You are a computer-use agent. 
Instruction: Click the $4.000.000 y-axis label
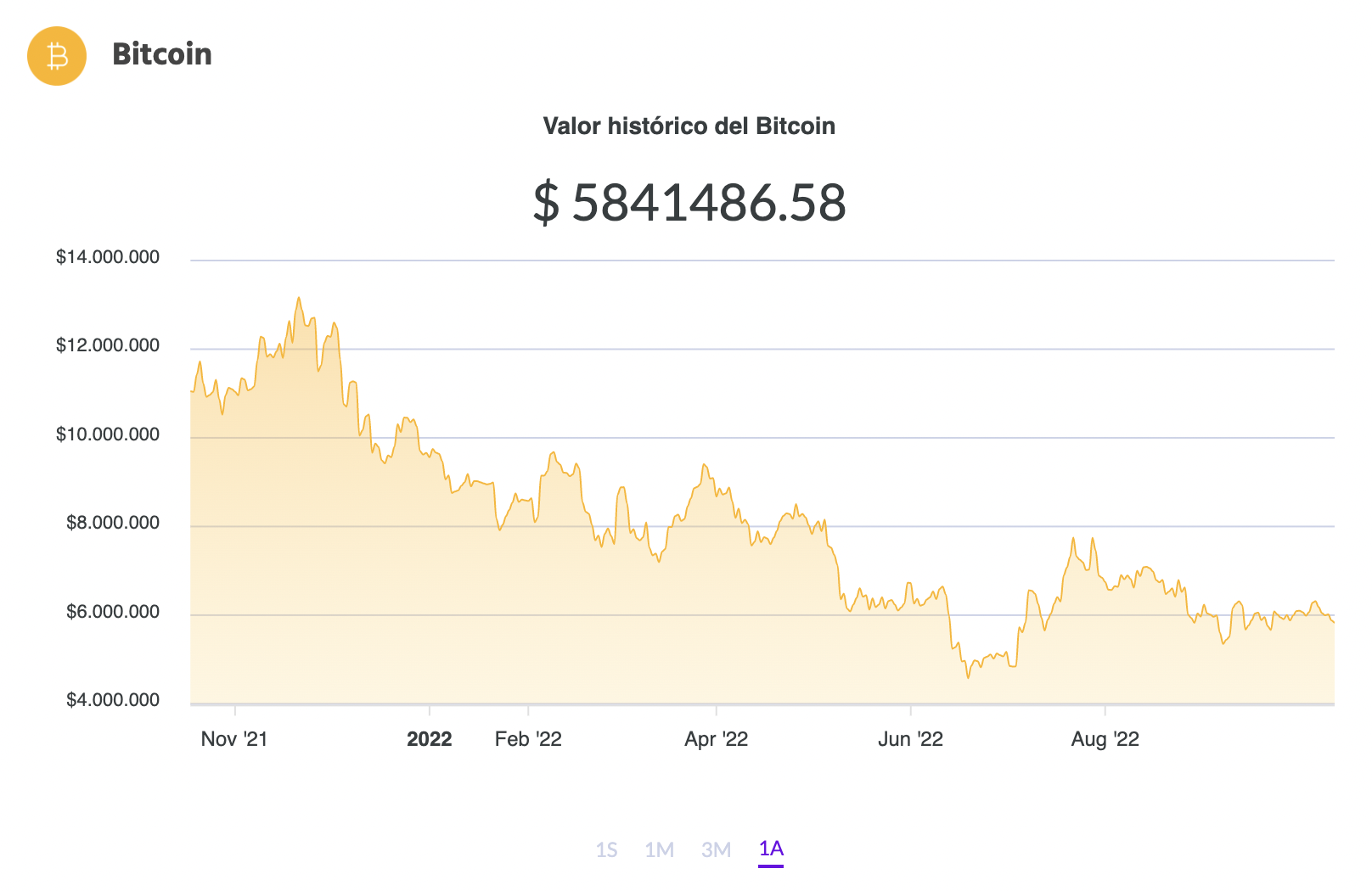(x=113, y=700)
